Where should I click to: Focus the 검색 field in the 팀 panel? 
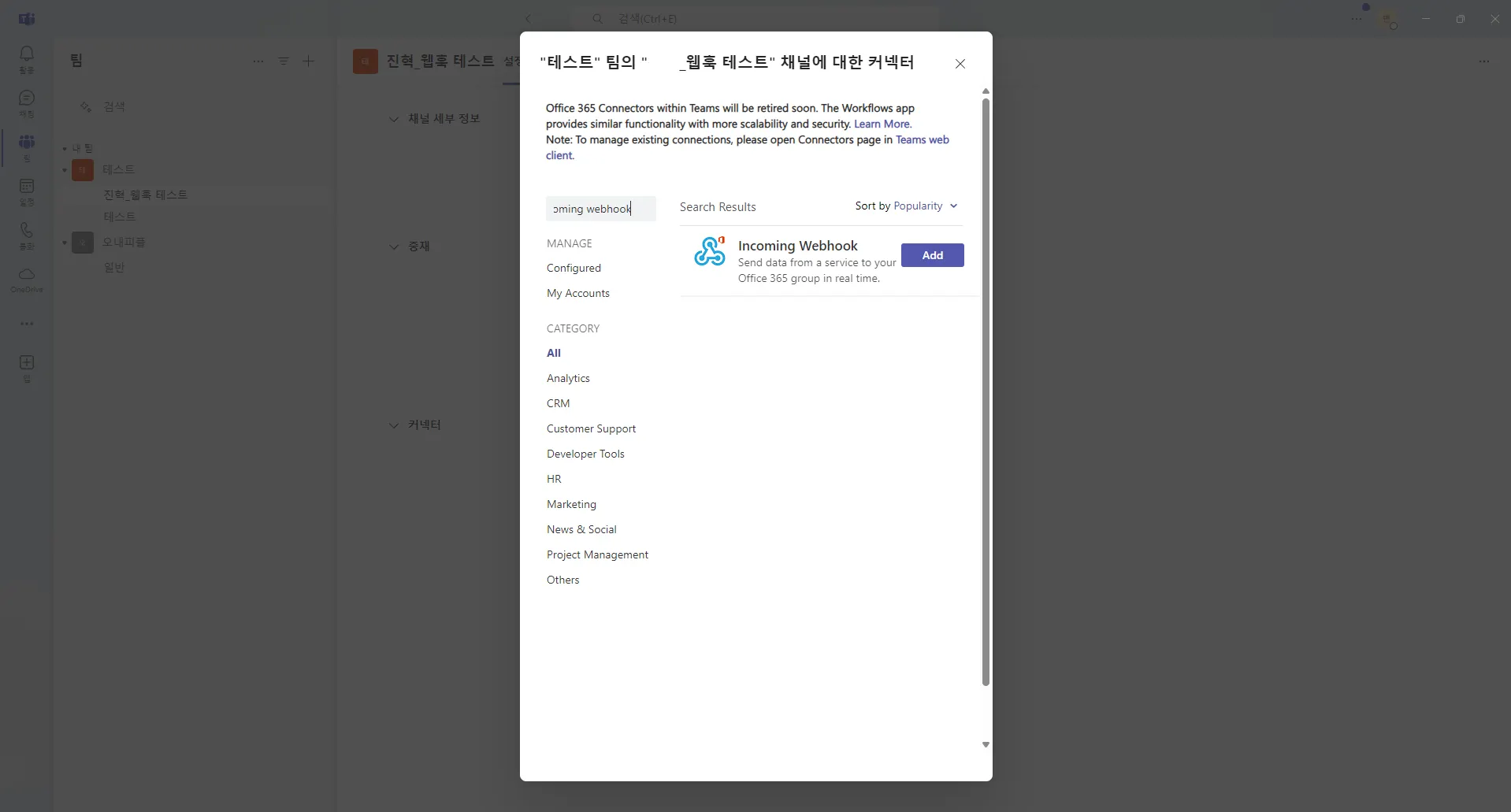(x=197, y=107)
